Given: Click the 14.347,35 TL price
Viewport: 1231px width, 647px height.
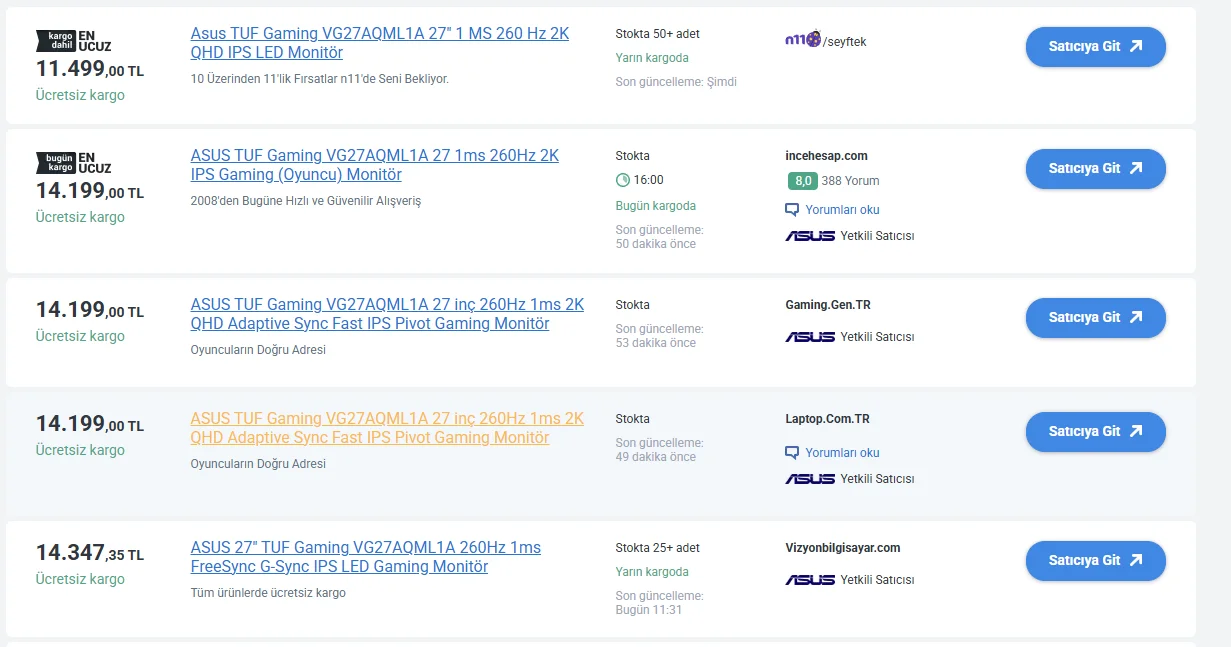Looking at the screenshot, I should 90,553.
